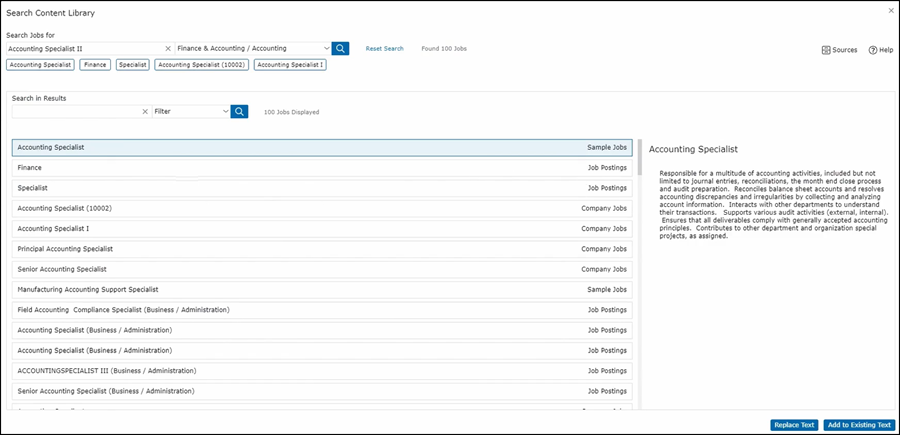Click the Replace Text button

(794, 425)
